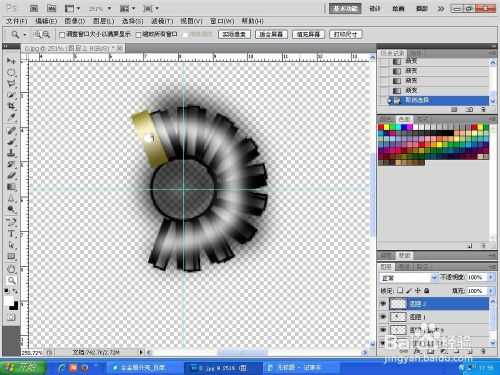Choose zoom-out mode in the options bar
Screen dimensions: 500x375
(x=46, y=34)
